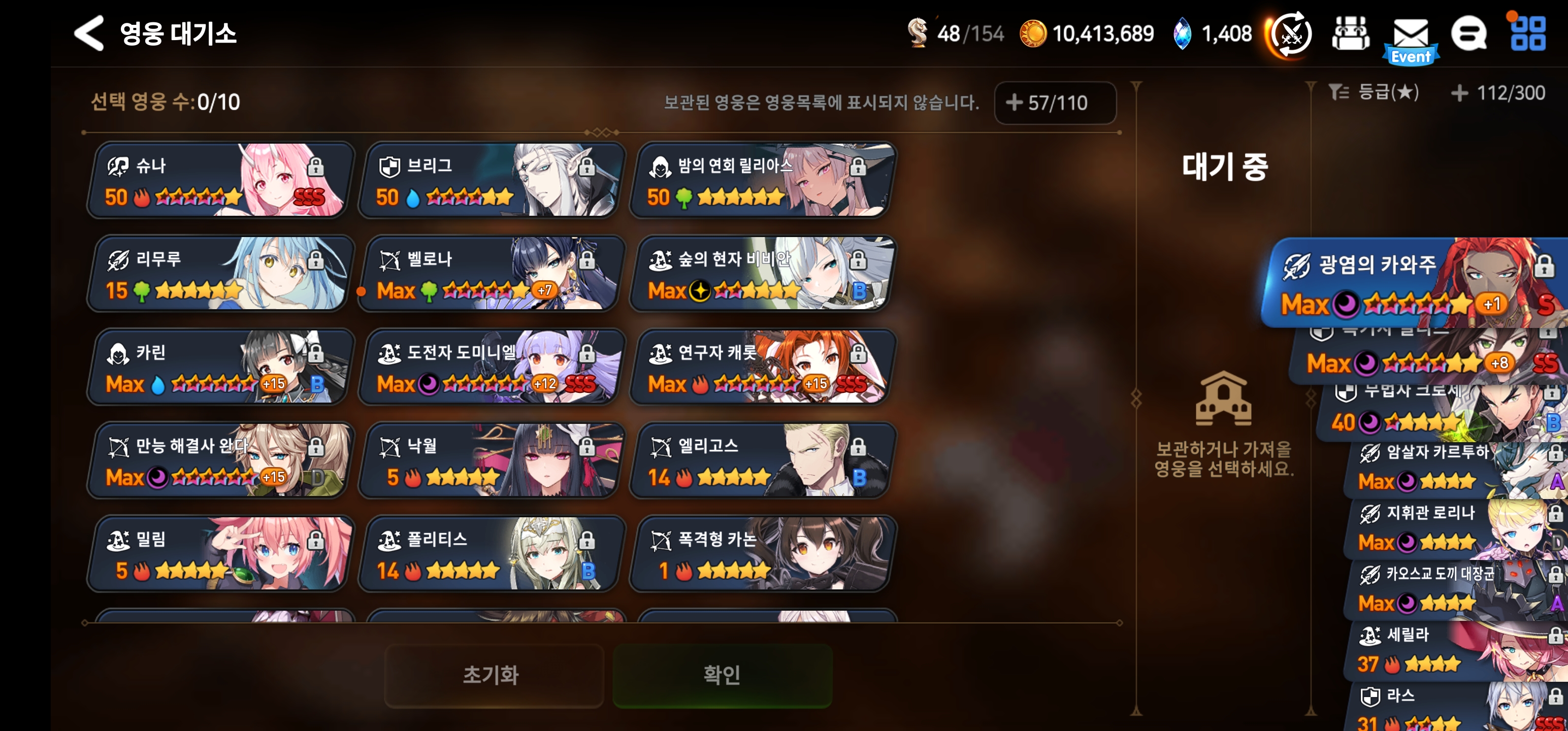Expand hero slots with + 112/300
Viewport: 1568px width, 731px height.
[1498, 92]
